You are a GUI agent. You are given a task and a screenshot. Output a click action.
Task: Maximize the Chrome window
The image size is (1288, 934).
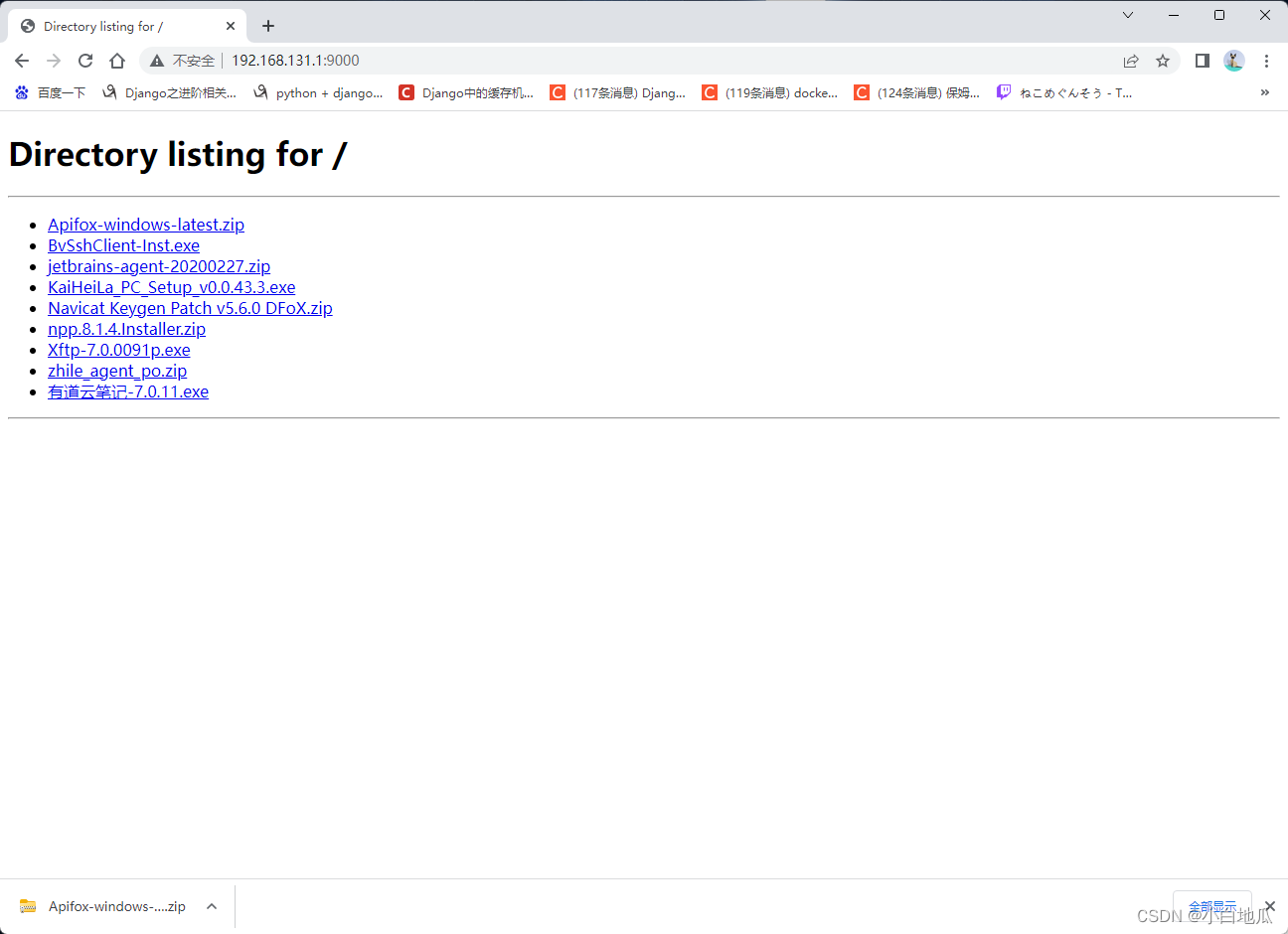(1219, 15)
